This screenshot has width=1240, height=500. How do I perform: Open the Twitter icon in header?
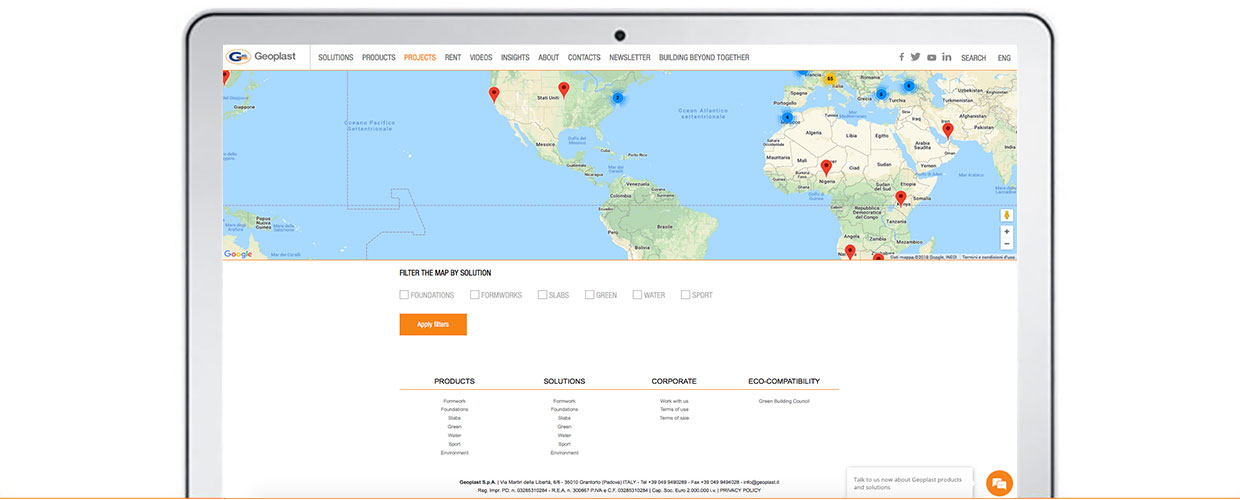[x=915, y=57]
